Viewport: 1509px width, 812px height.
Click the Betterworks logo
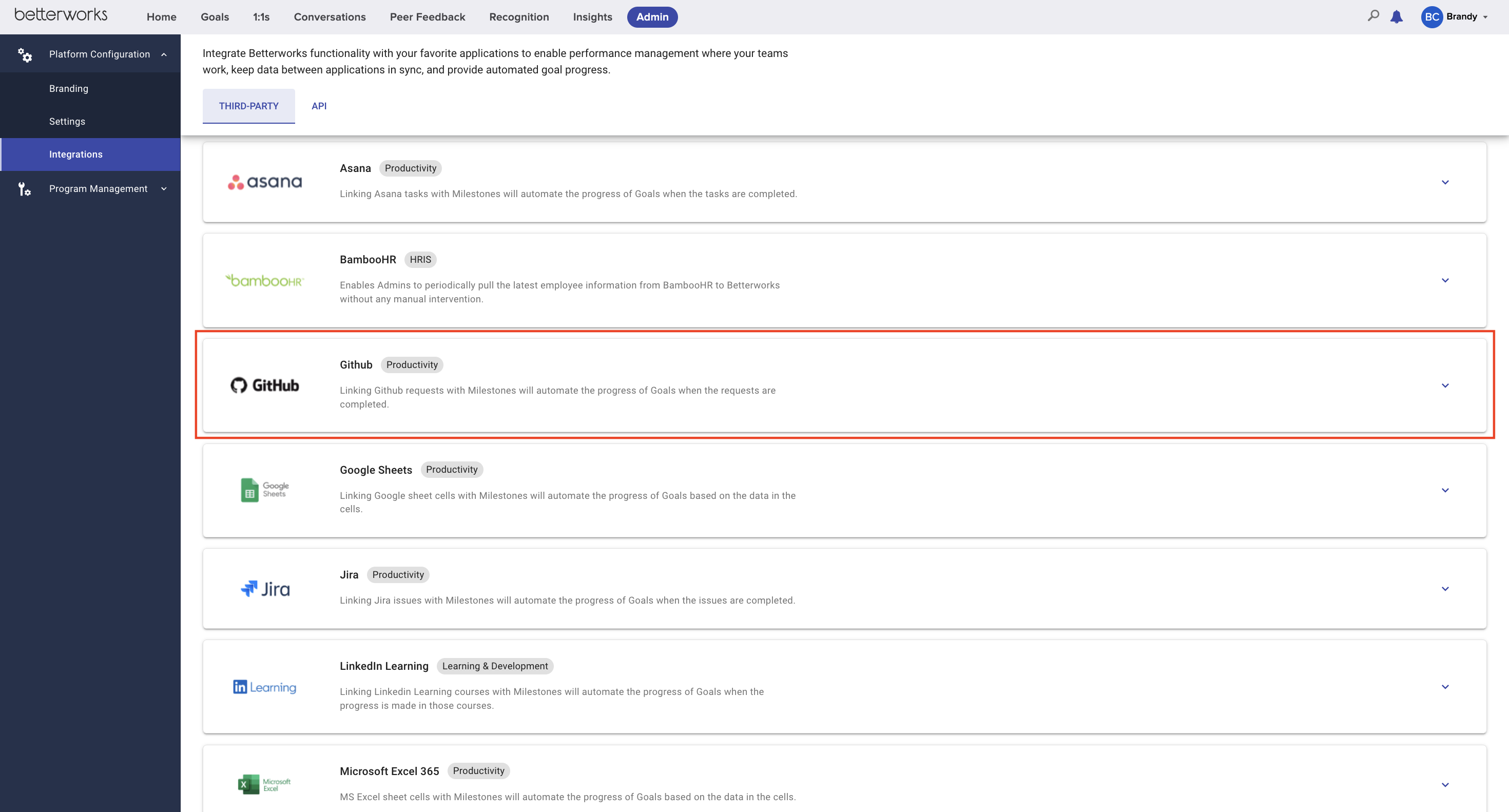(x=61, y=15)
